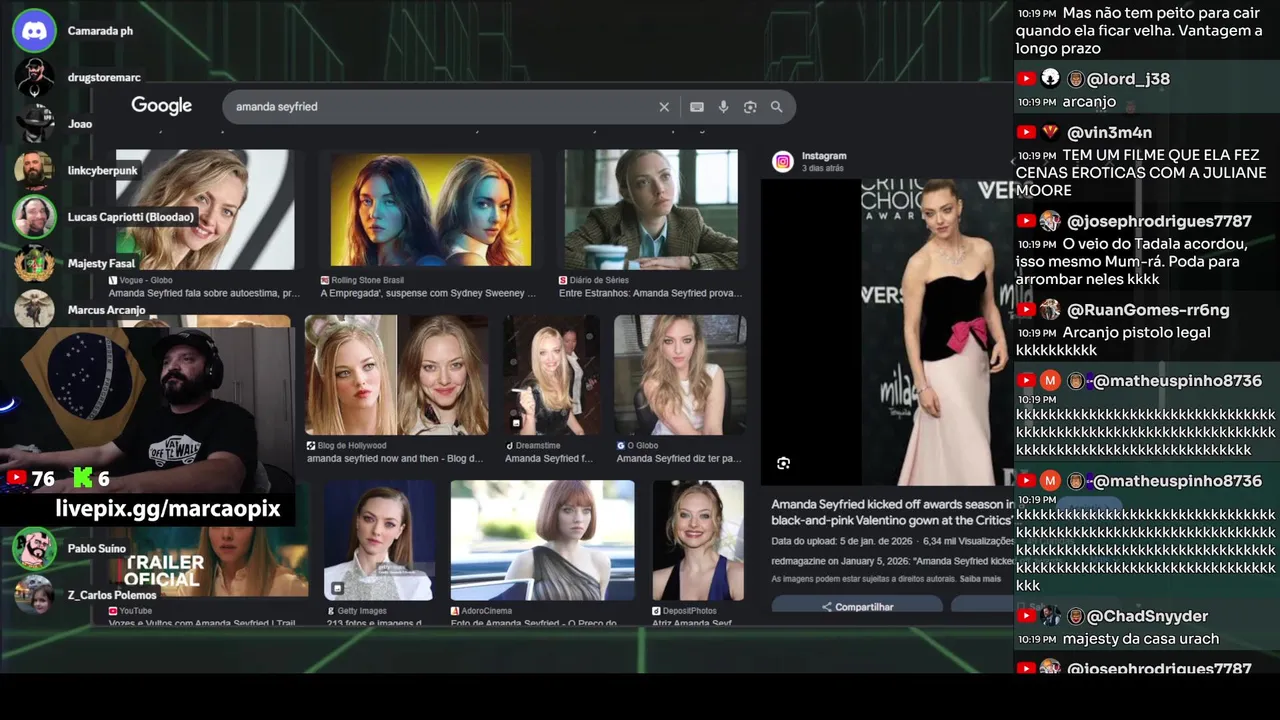Click the moderator M badge beside first @matheuspinho8736
The height and width of the screenshot is (720, 1280).
1050,381
